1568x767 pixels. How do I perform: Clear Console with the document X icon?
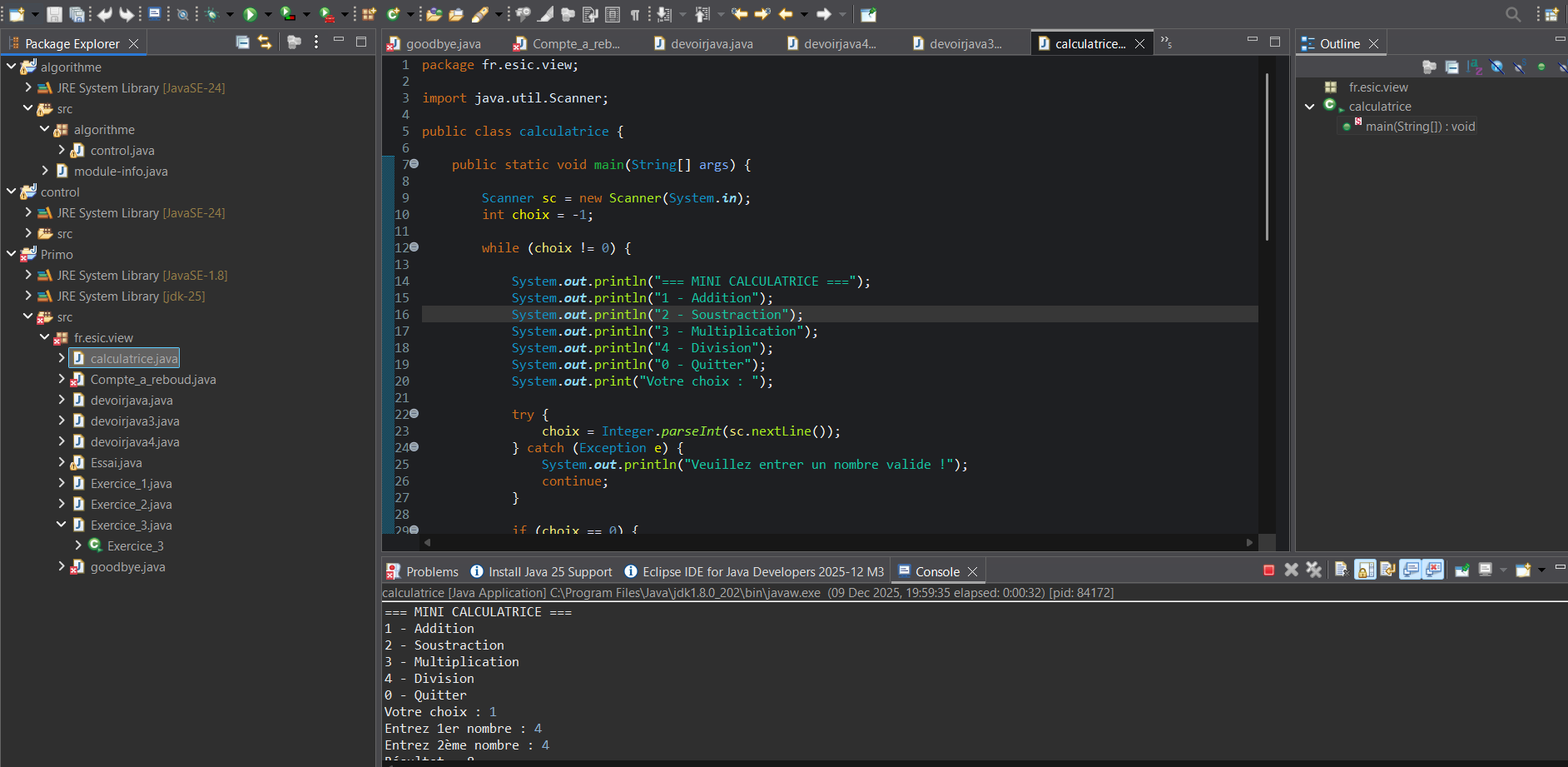[x=1341, y=570]
